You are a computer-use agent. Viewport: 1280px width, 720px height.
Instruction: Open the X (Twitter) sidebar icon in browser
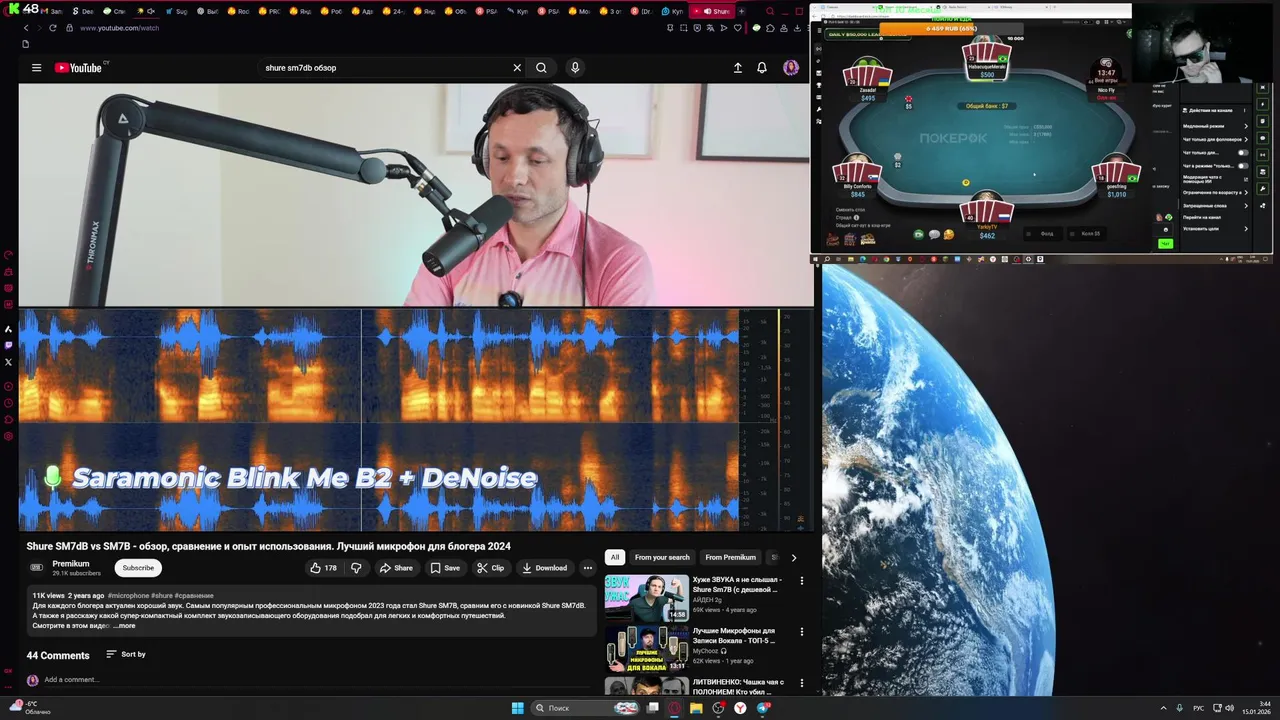click(x=9, y=362)
